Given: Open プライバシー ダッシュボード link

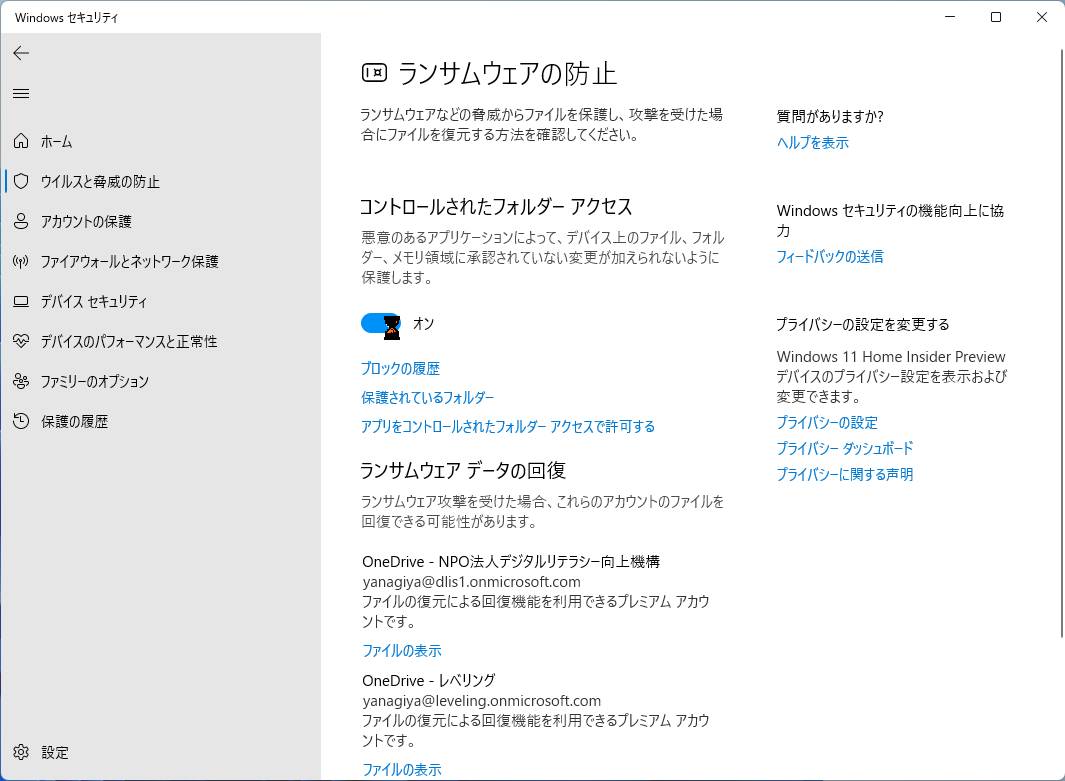Looking at the screenshot, I should pyautogui.click(x=844, y=448).
